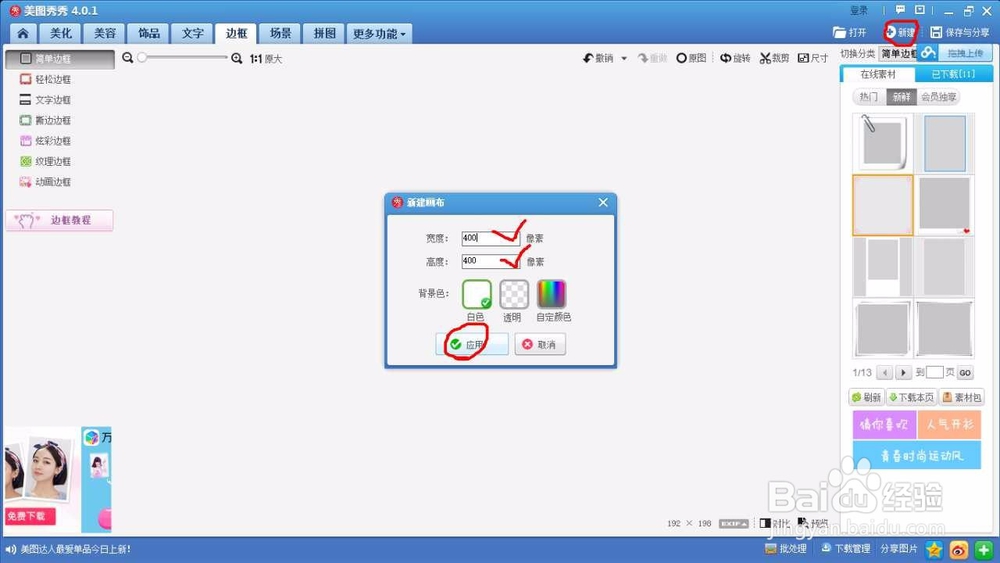Viewport: 1000px width, 563px height.
Task: Click 保存与分享 button
Action: 960,33
